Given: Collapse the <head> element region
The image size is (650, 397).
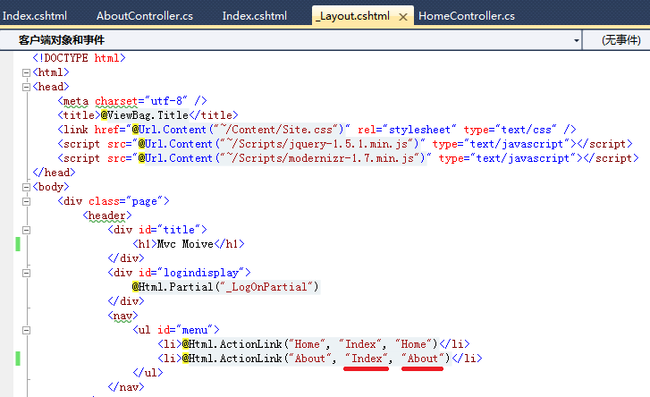Looking at the screenshot, I should click(26, 87).
